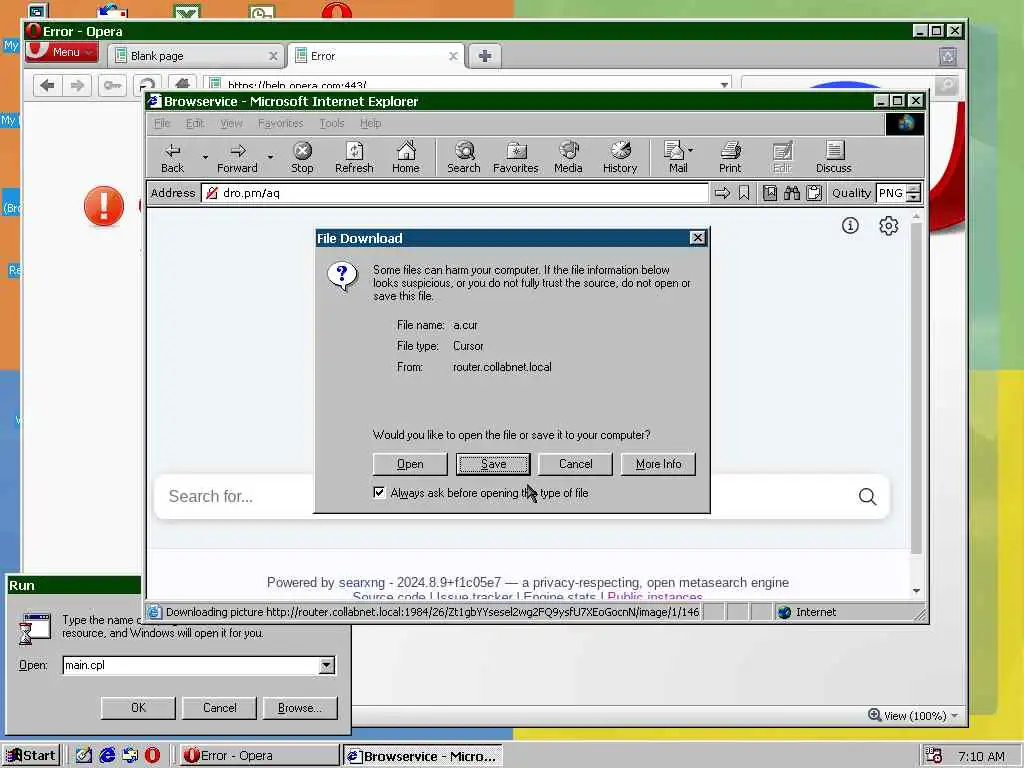Click Open in the File Download dialog
This screenshot has height=768, width=1024.
pyautogui.click(x=410, y=464)
